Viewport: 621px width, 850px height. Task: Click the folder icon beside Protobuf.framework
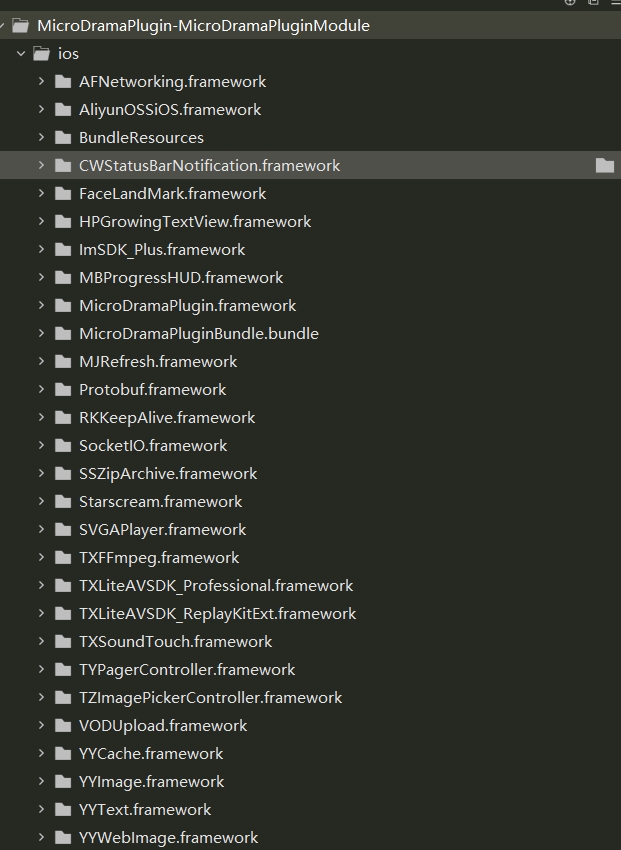coord(63,390)
